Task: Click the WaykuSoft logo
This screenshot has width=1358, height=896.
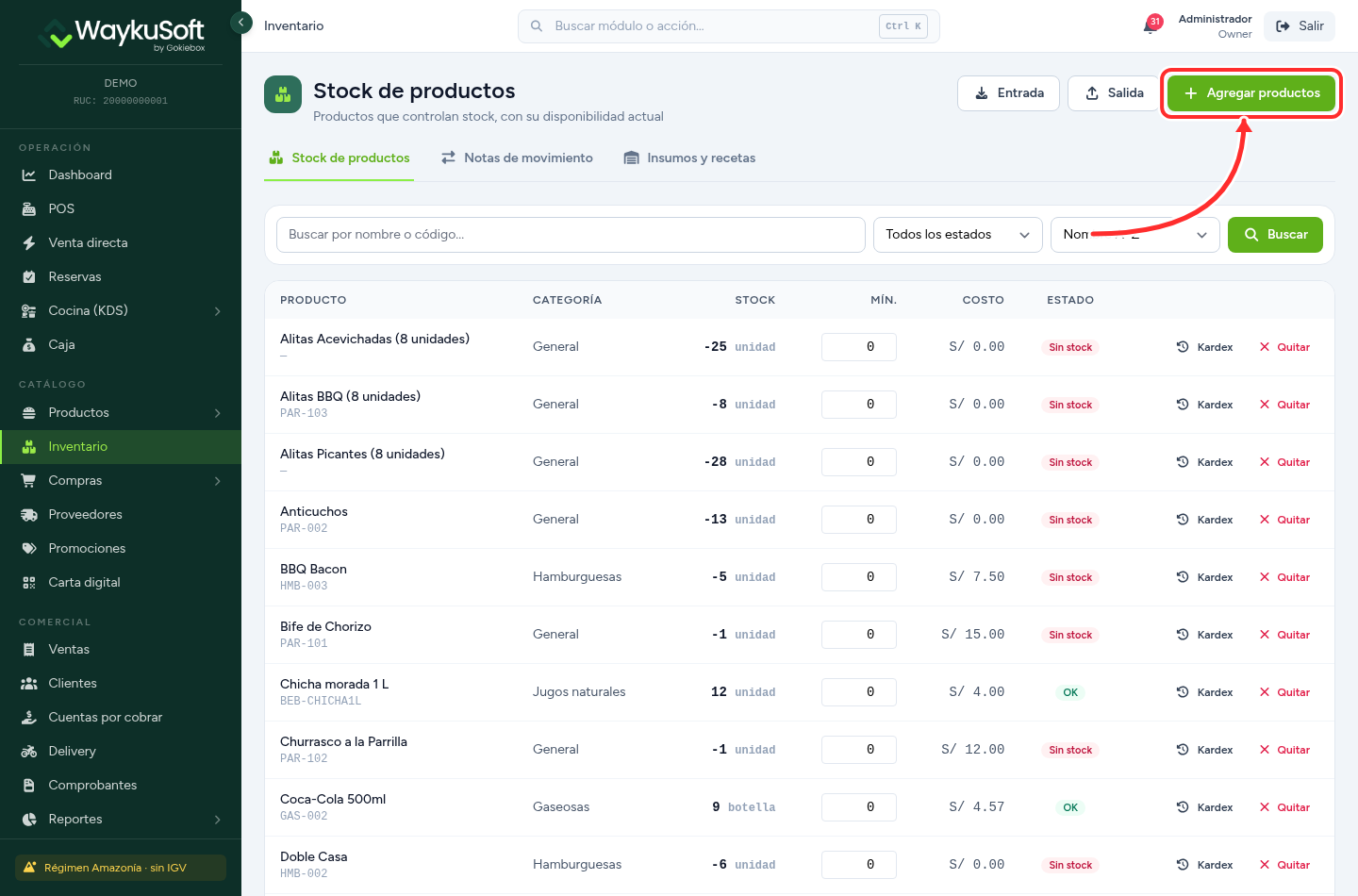Action: pyautogui.click(x=121, y=34)
